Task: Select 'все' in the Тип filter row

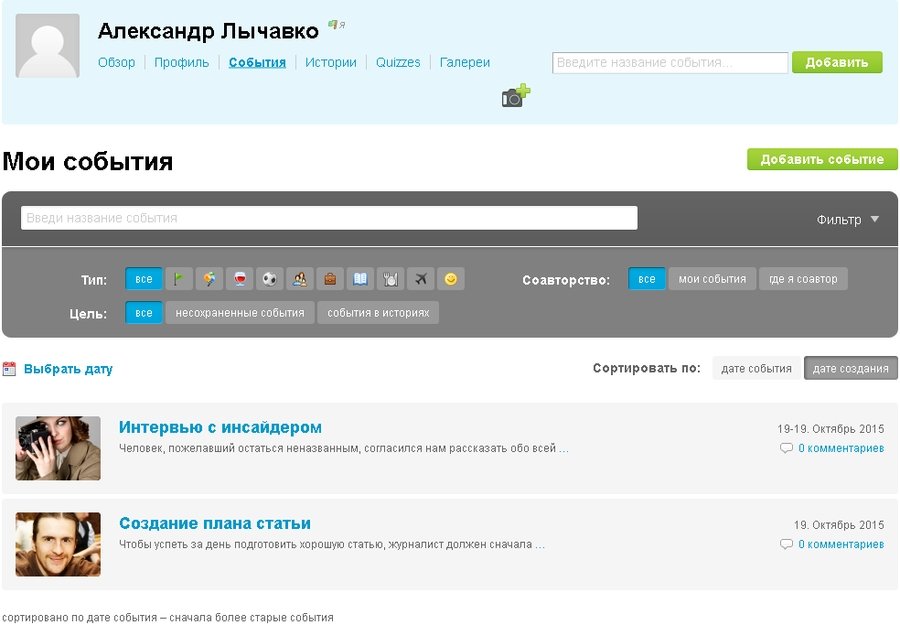Action: pyautogui.click(x=144, y=279)
